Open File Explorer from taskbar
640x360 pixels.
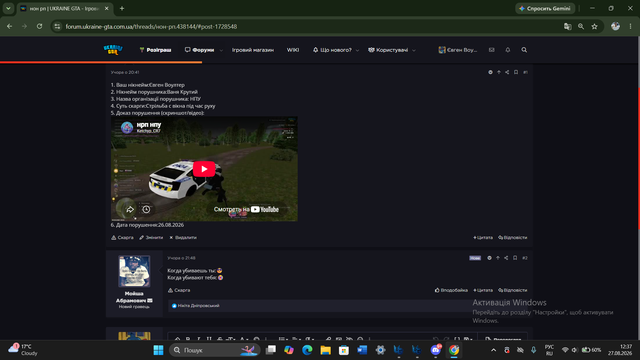coord(325,350)
